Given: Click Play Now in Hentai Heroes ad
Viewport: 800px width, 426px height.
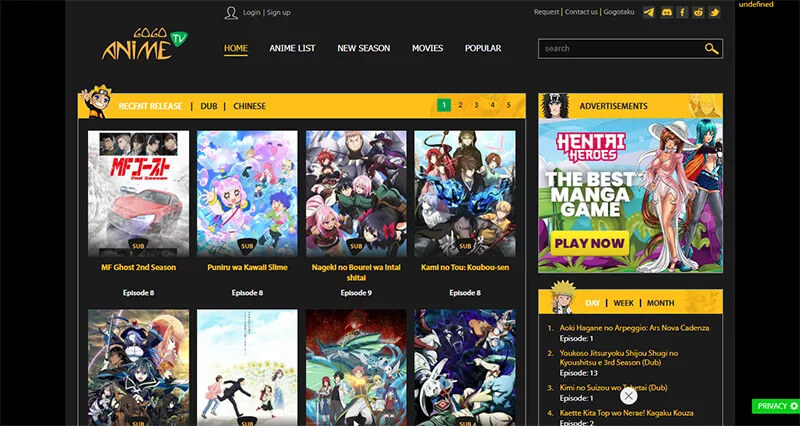Looking at the screenshot, I should [x=590, y=243].
